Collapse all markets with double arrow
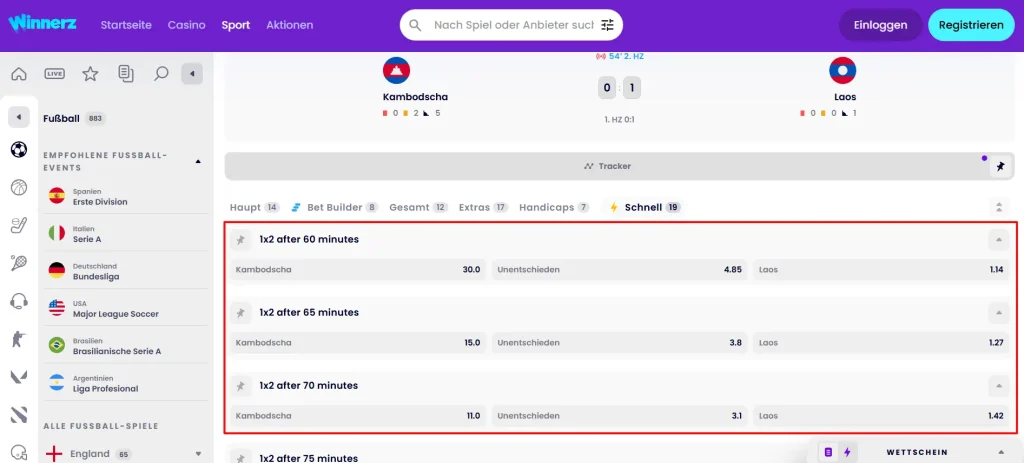This screenshot has height=463, width=1024. click(998, 208)
